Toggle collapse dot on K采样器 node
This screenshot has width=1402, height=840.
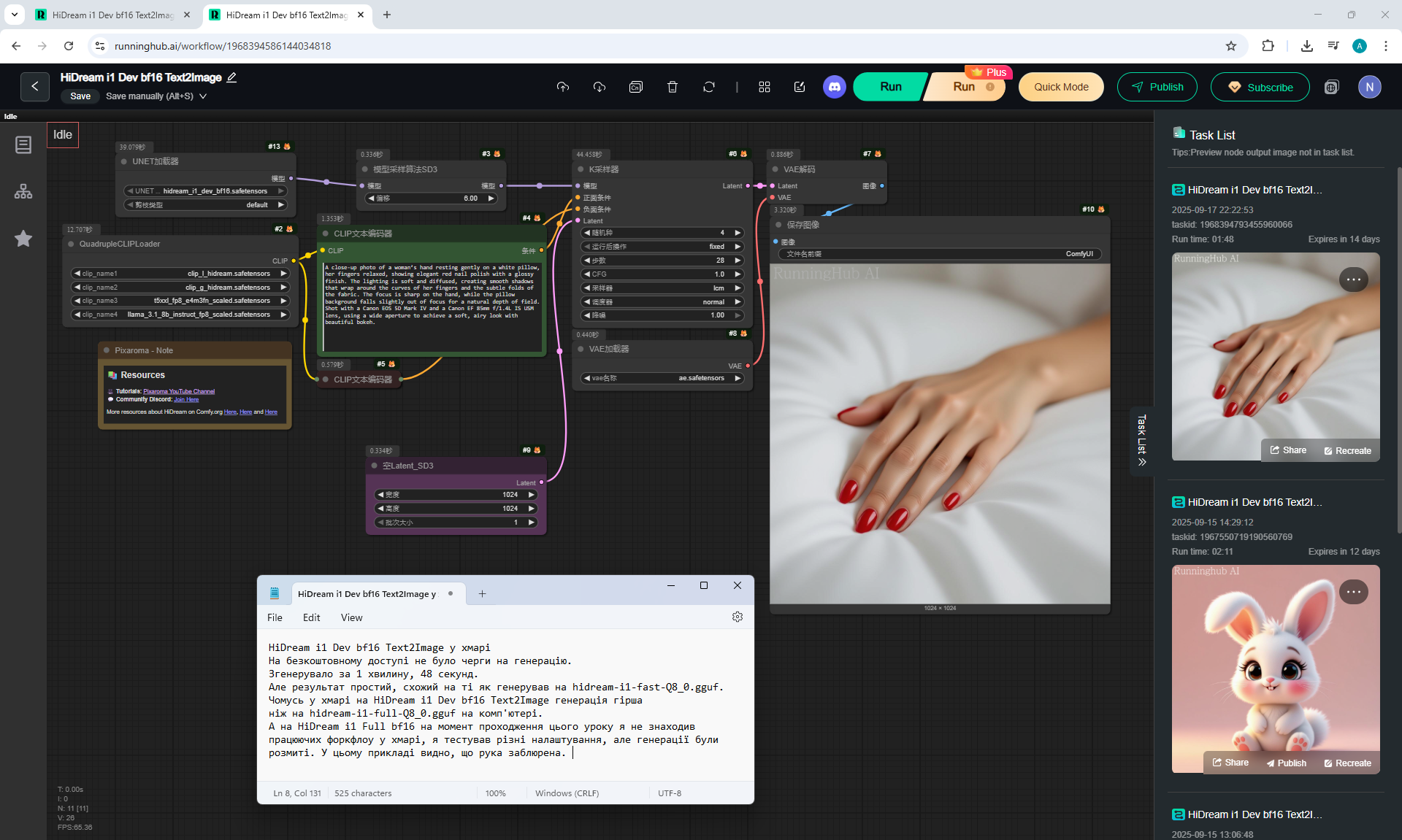click(581, 169)
